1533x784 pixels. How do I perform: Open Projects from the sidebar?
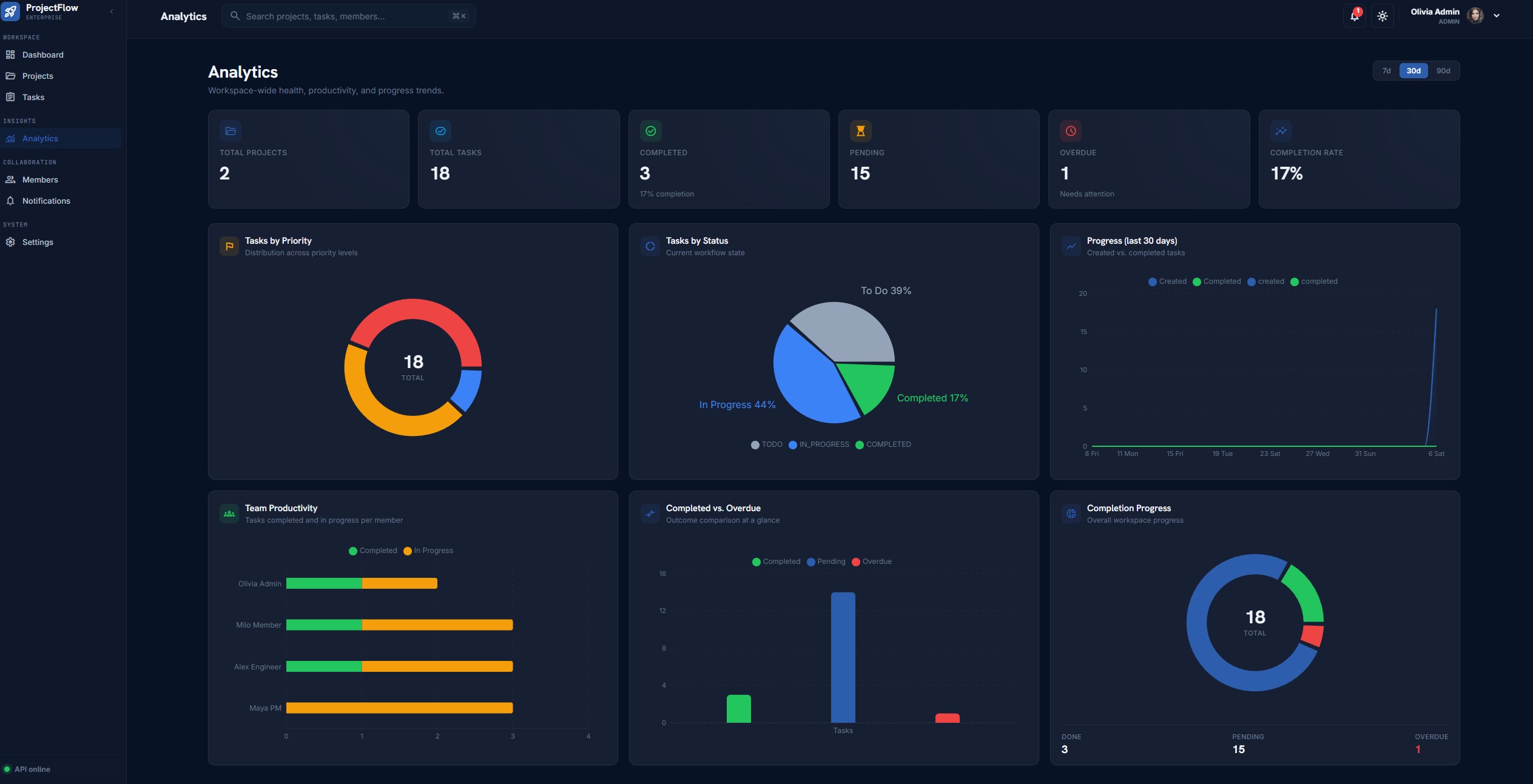click(x=61, y=76)
